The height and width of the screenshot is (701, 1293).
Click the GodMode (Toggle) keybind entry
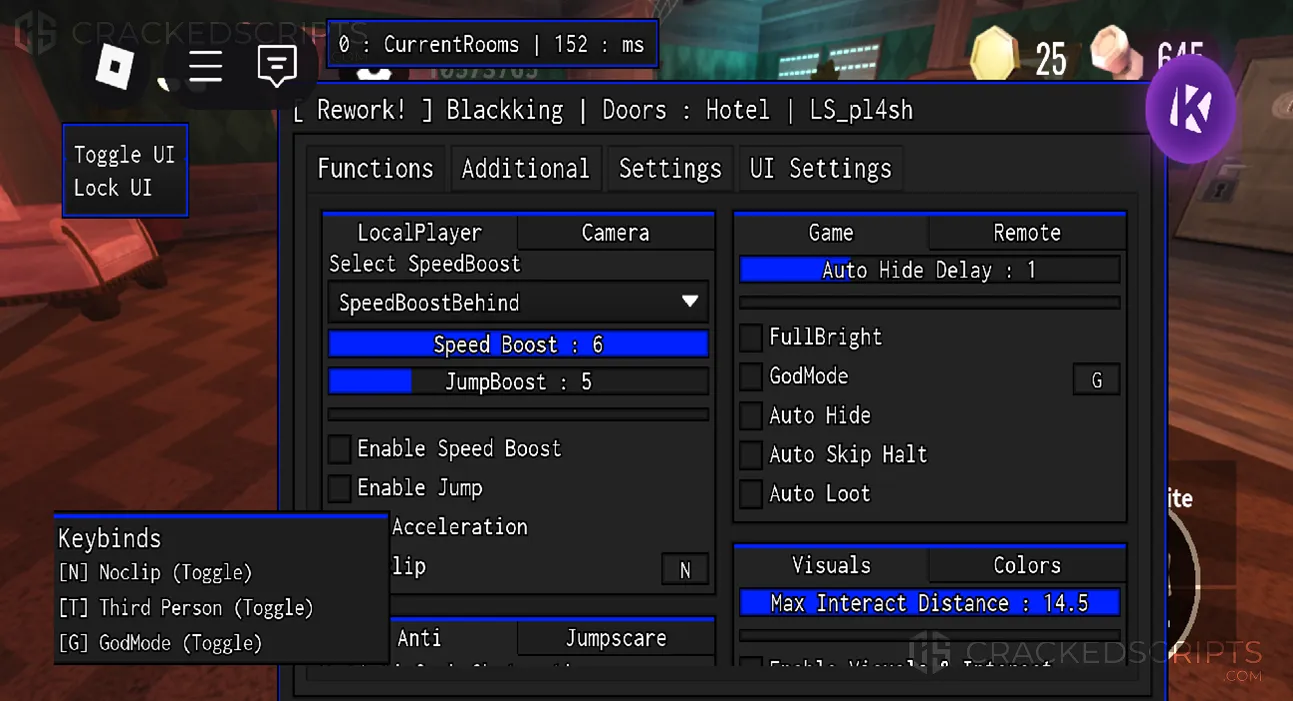pos(160,643)
